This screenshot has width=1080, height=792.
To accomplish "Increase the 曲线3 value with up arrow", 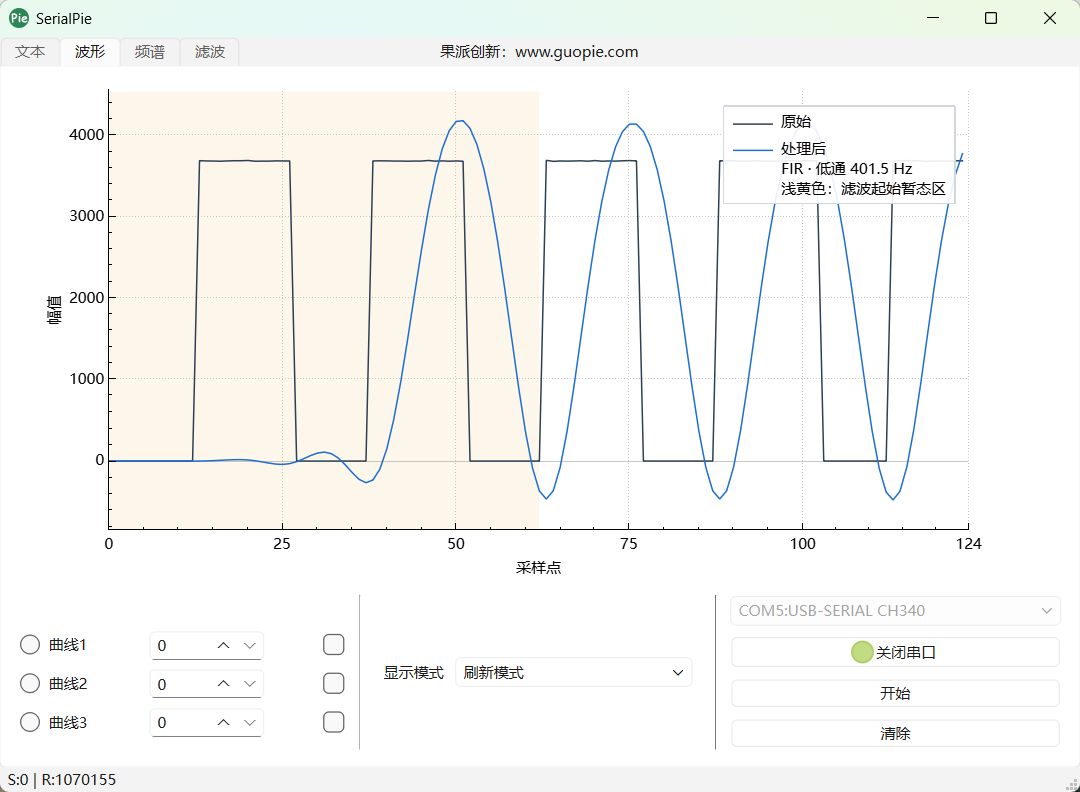I will pos(223,722).
